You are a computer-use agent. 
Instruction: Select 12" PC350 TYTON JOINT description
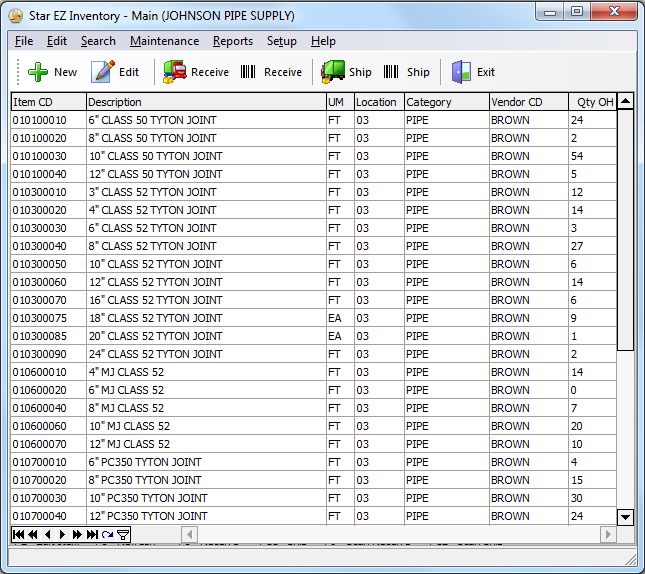click(x=148, y=516)
